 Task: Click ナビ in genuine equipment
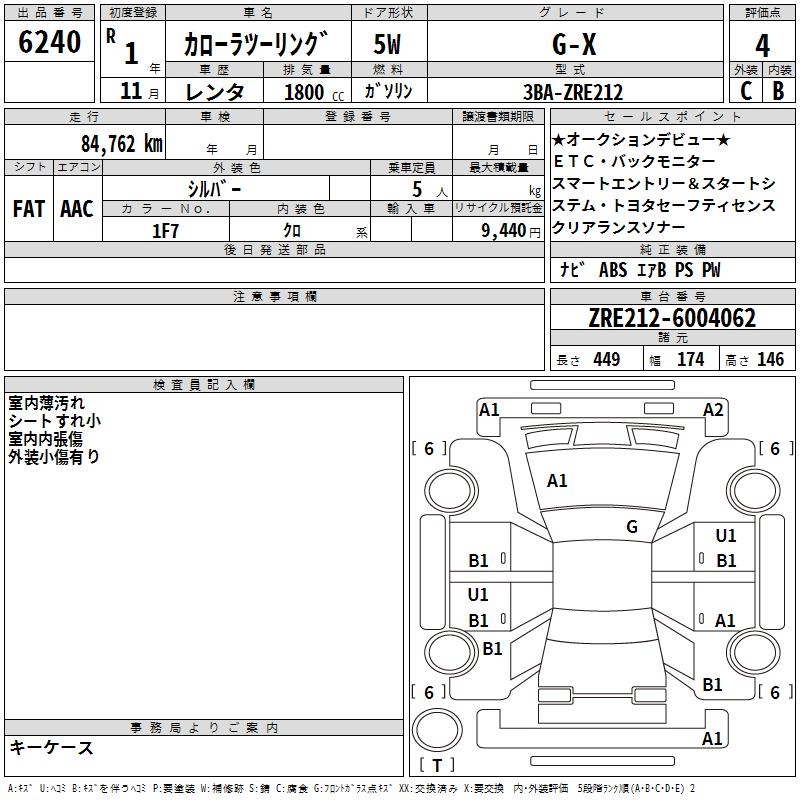click(572, 269)
